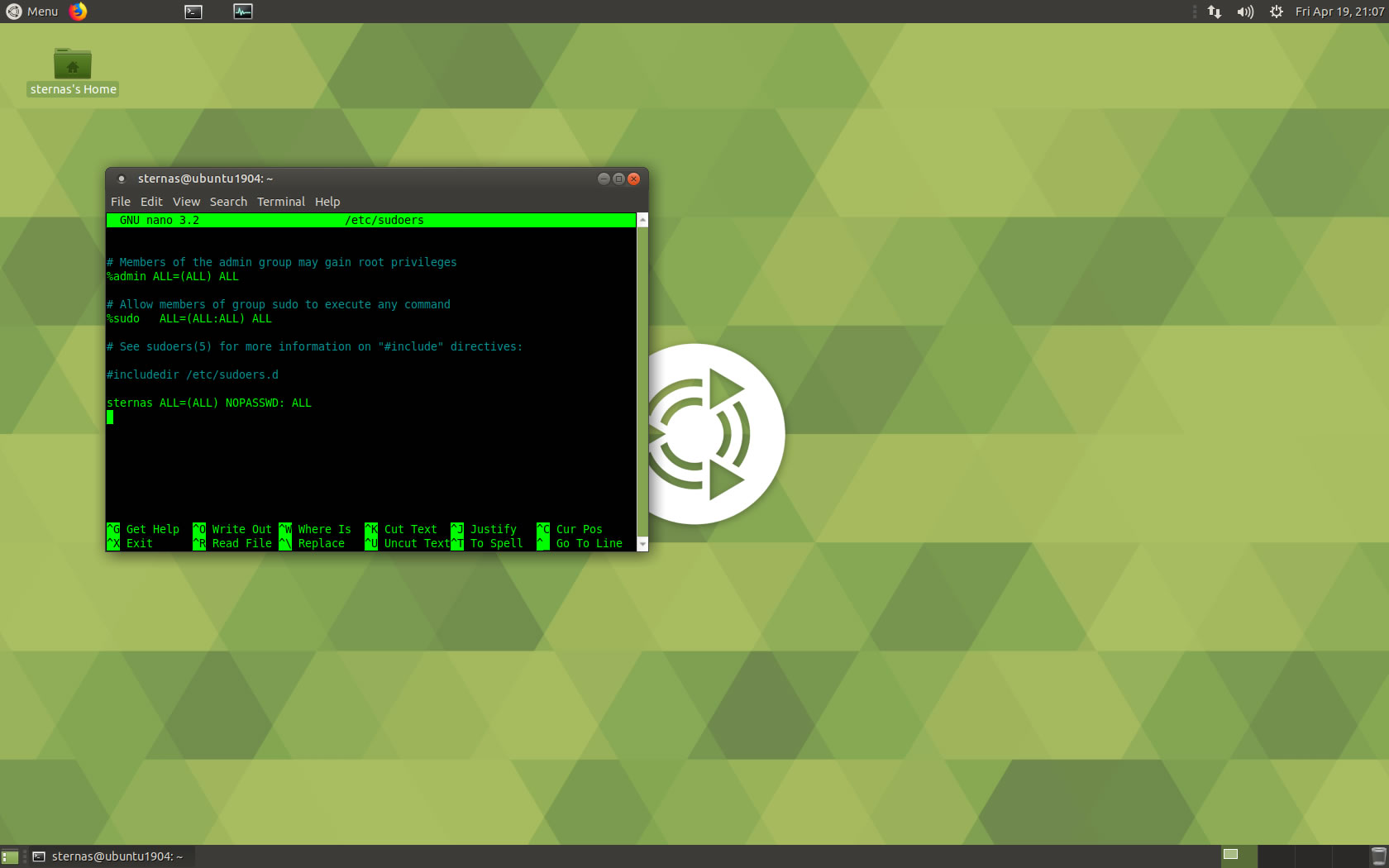1389x868 pixels.
Task: Switch to first workspace in switcher
Action: click(1239, 856)
